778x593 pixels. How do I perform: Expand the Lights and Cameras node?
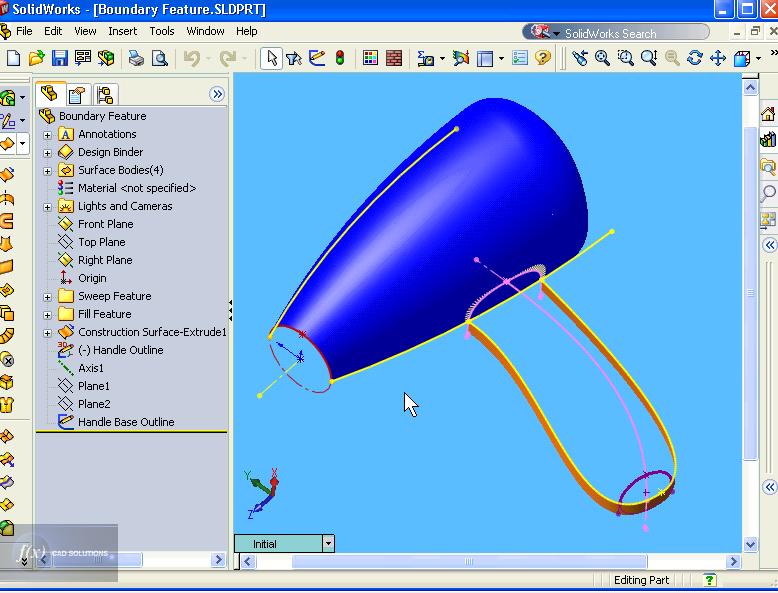pos(48,207)
